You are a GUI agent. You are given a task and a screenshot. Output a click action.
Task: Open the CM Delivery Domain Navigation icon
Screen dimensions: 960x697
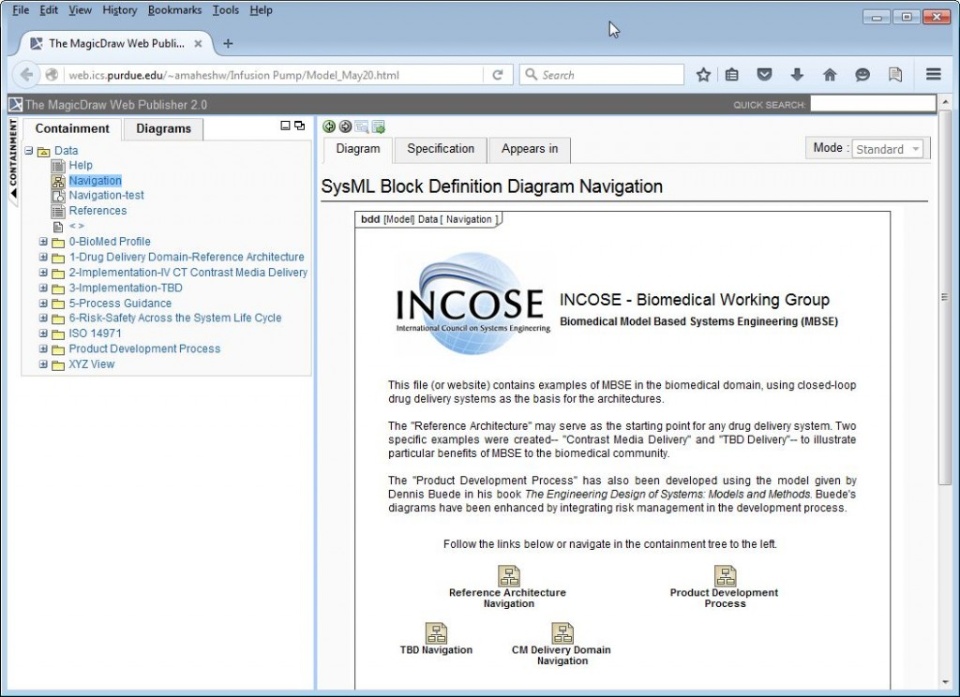tap(563, 633)
